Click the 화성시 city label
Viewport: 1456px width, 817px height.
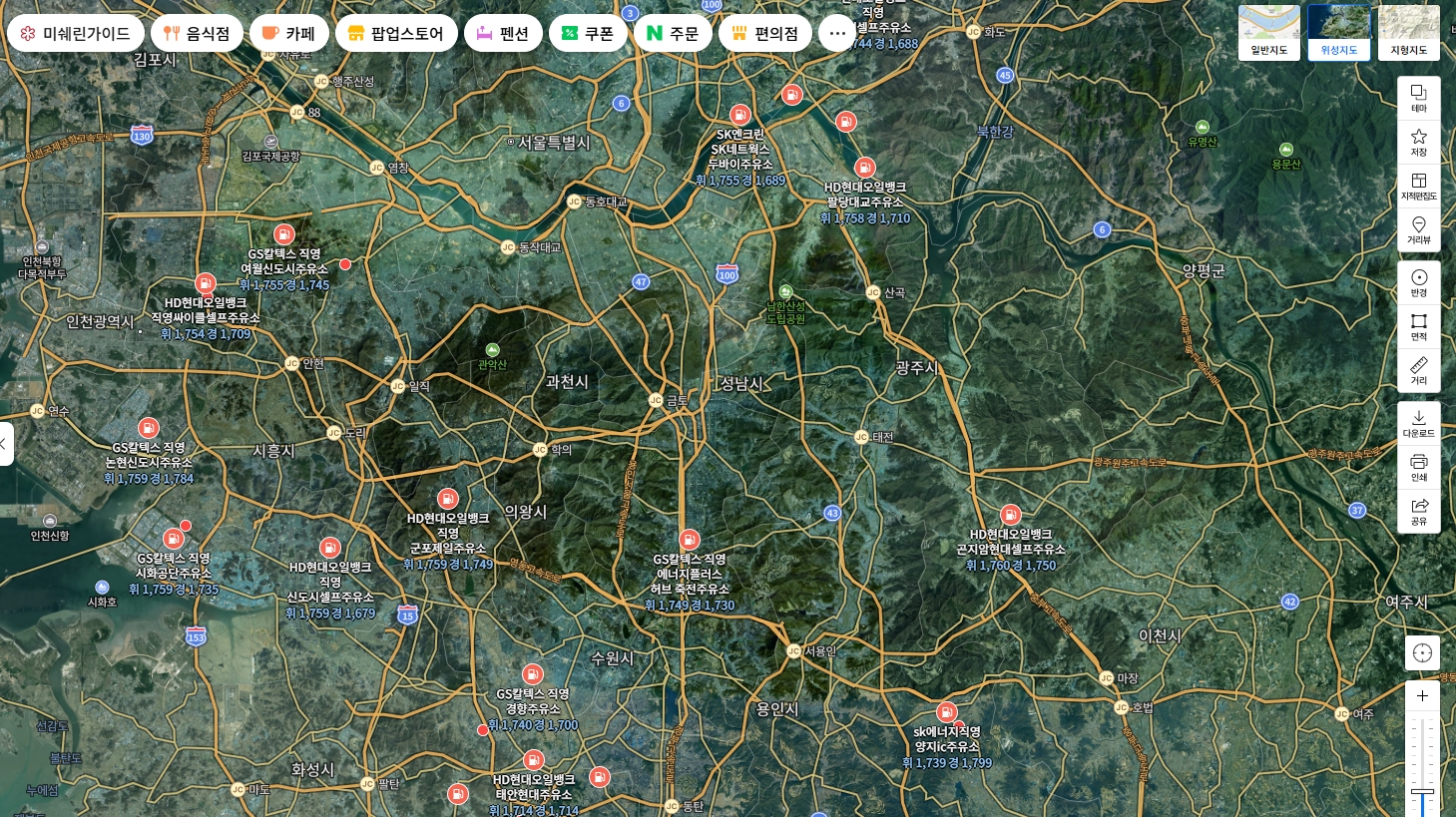coord(312,770)
